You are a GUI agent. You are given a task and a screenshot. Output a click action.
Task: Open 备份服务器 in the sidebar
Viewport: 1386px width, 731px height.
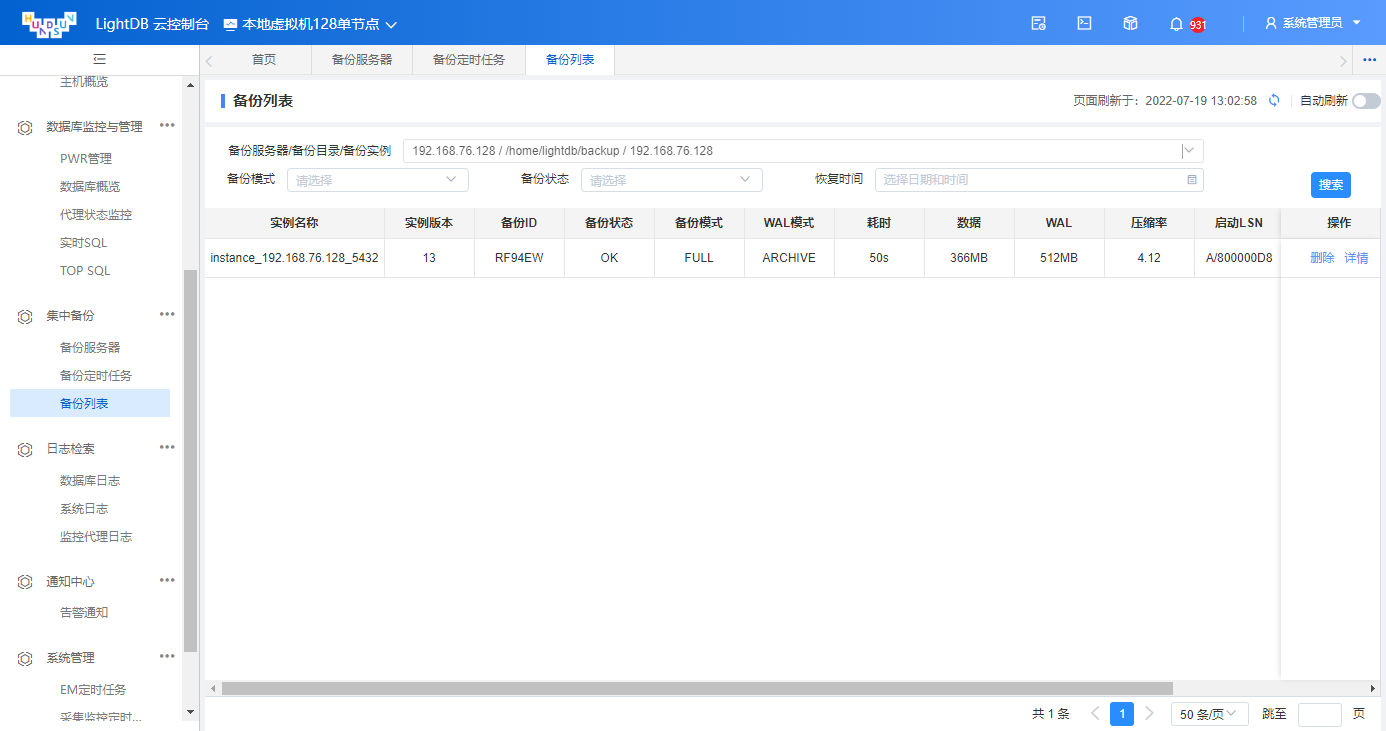click(90, 348)
